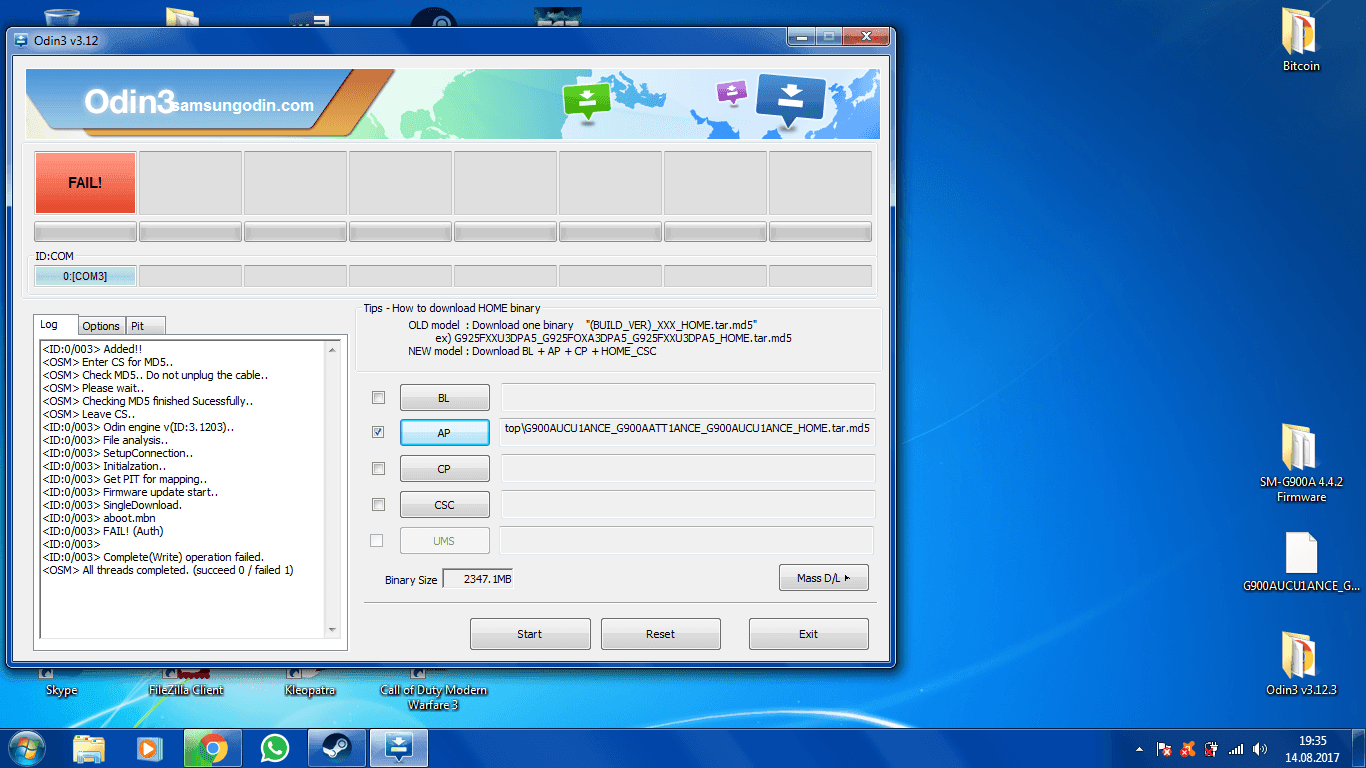Click the log line "aboot.mbn"

pyautogui.click(x=99, y=518)
